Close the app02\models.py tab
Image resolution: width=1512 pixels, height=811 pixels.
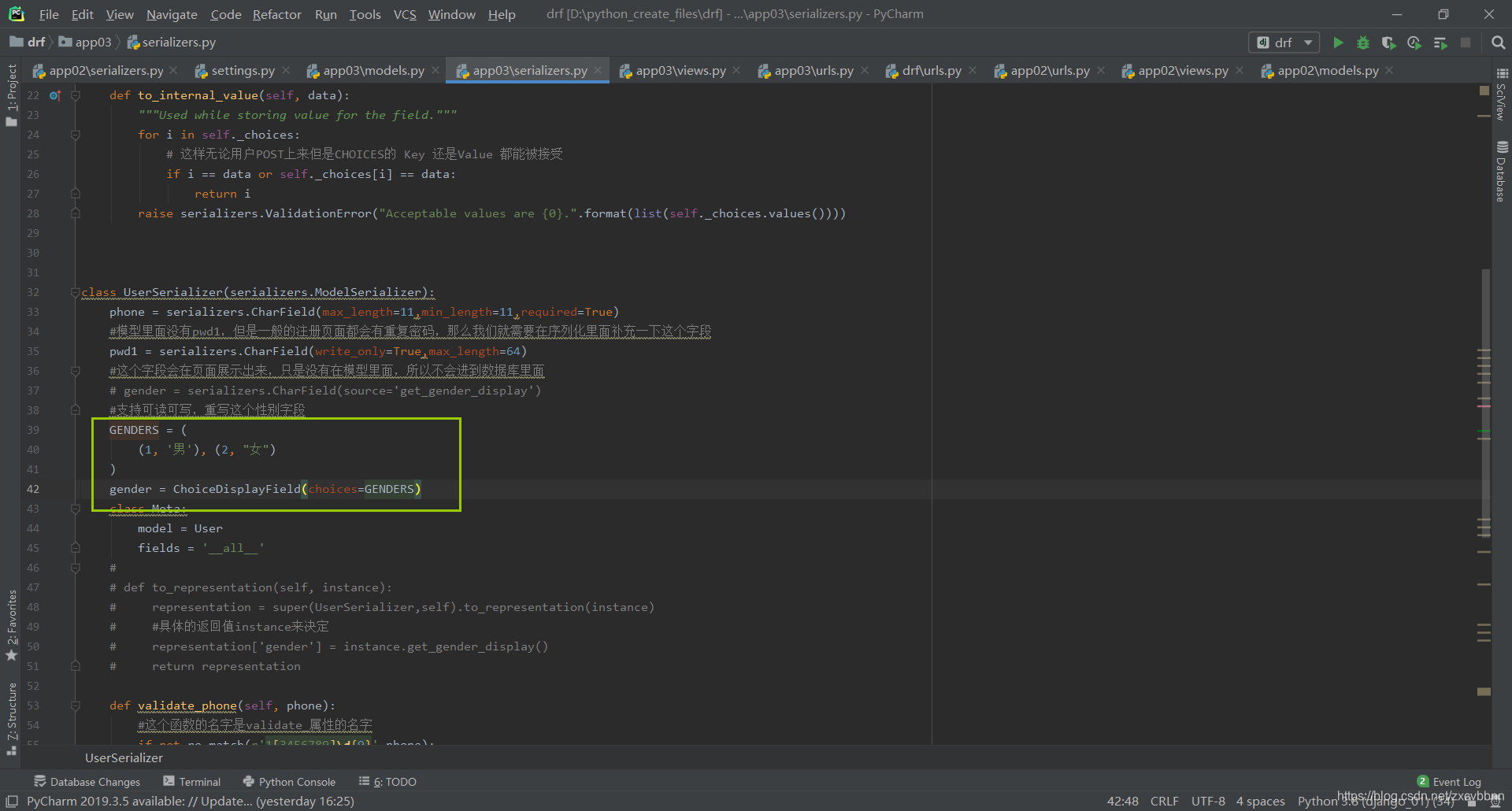1389,71
